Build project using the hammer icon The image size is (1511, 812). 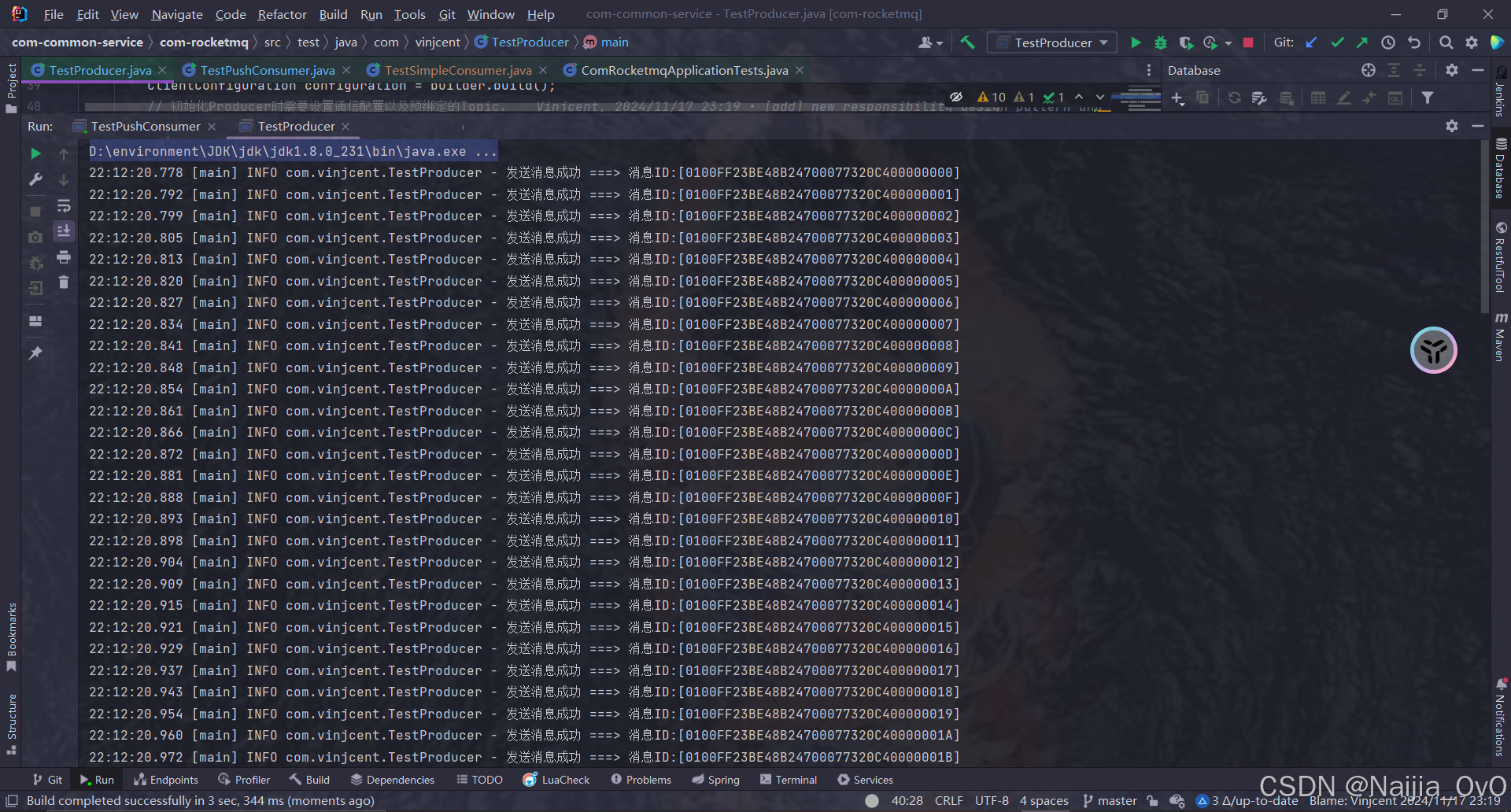click(x=967, y=42)
